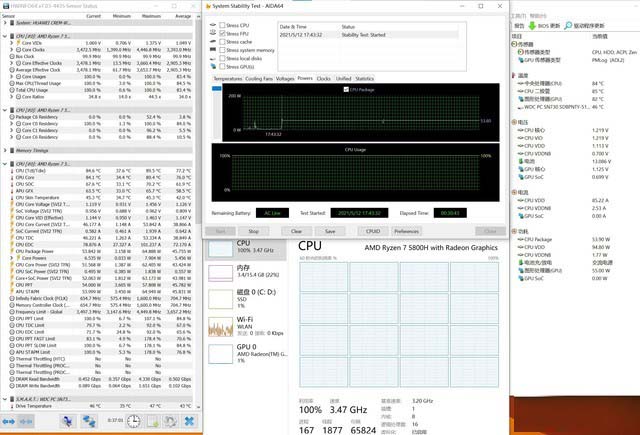Enable the Stress CPU checkbox
Image resolution: width=640 pixels, height=435 pixels.
tap(222, 25)
